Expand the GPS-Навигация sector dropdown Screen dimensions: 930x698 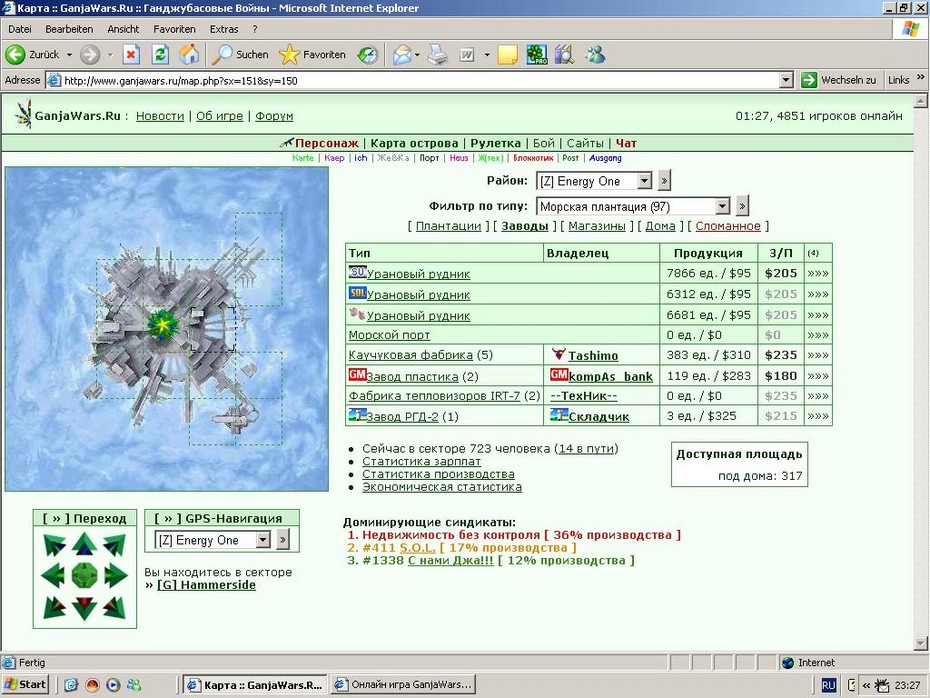click(263, 540)
